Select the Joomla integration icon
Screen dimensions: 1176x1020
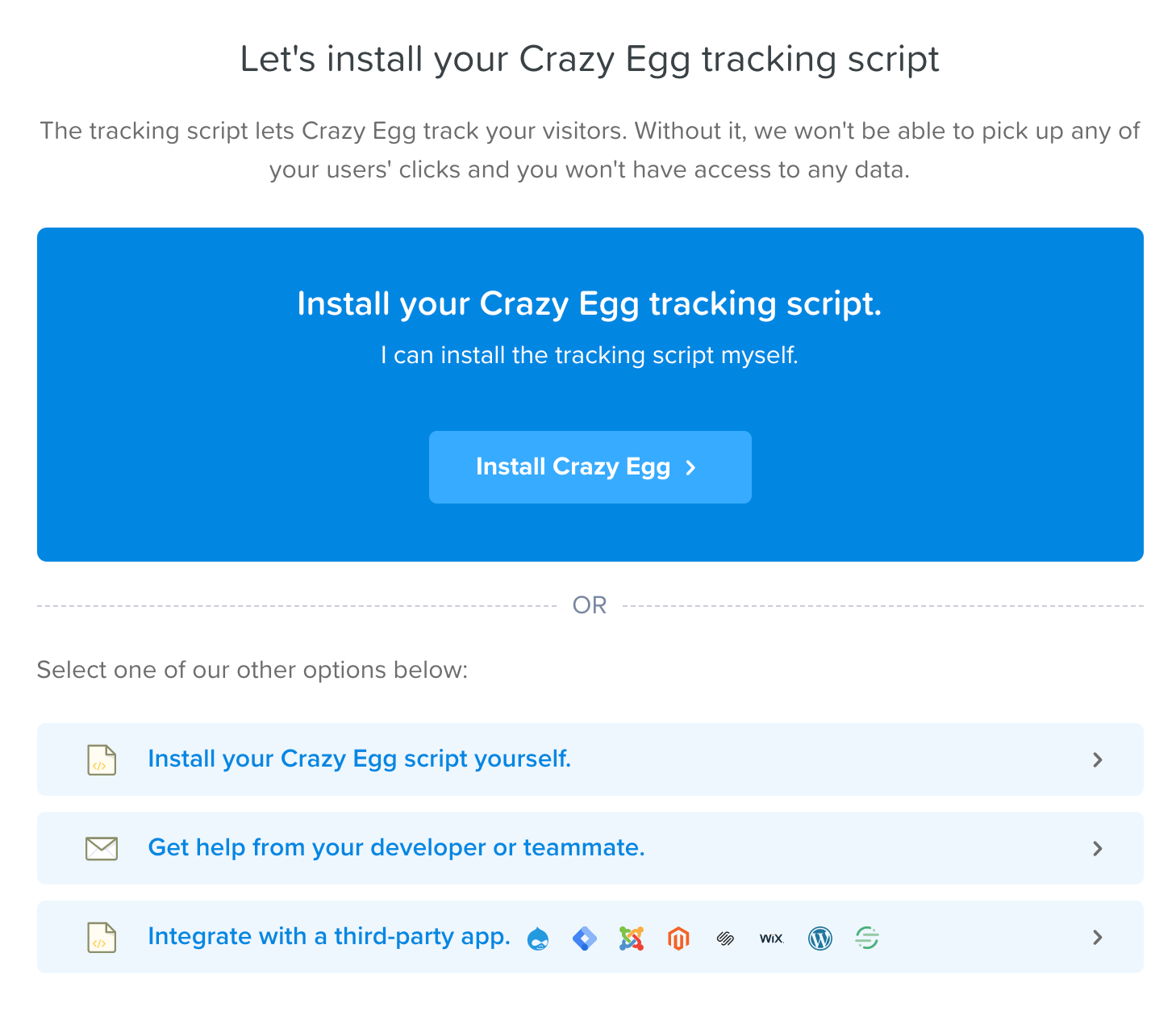[x=632, y=938]
